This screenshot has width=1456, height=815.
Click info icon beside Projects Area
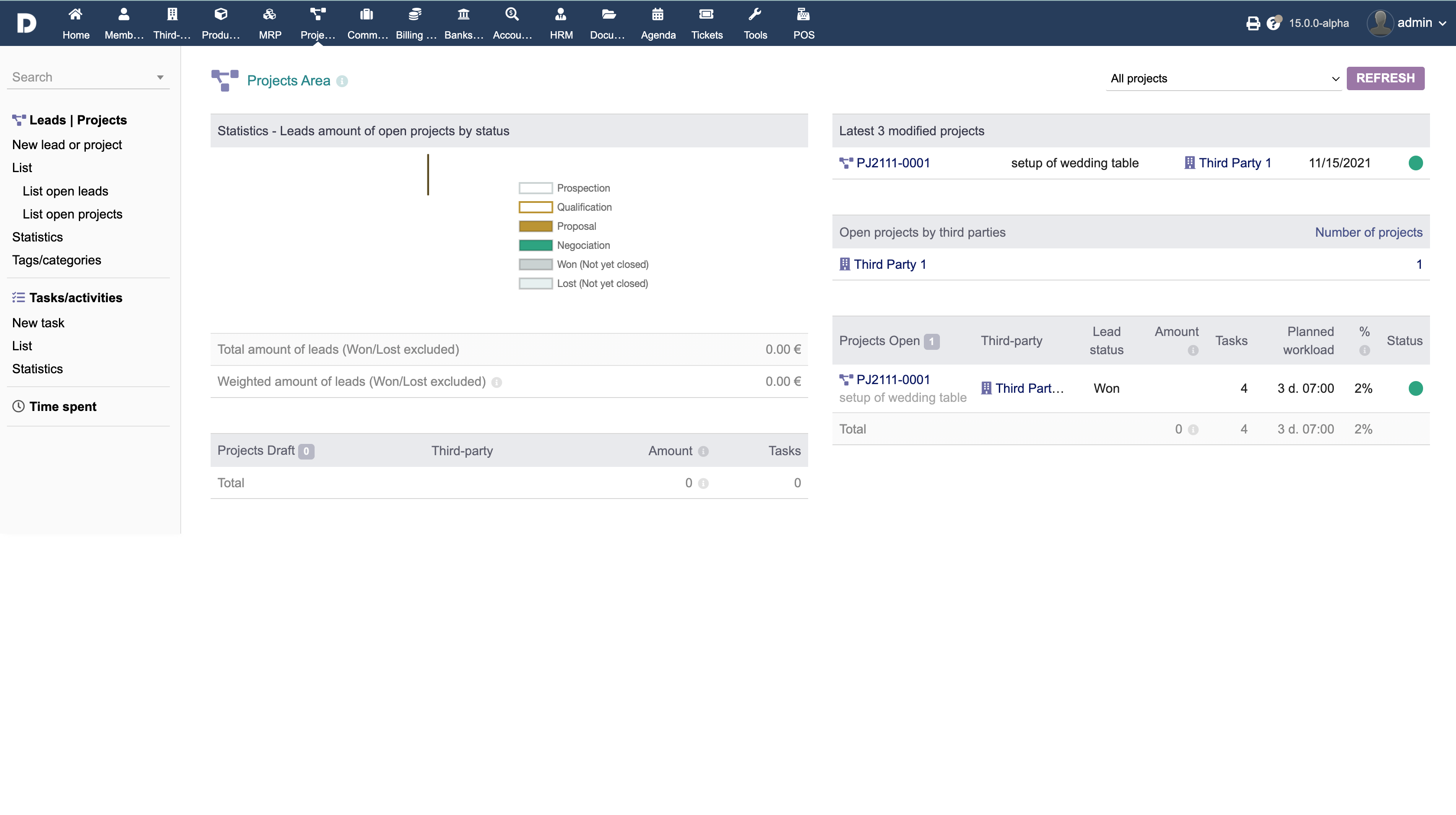point(342,81)
